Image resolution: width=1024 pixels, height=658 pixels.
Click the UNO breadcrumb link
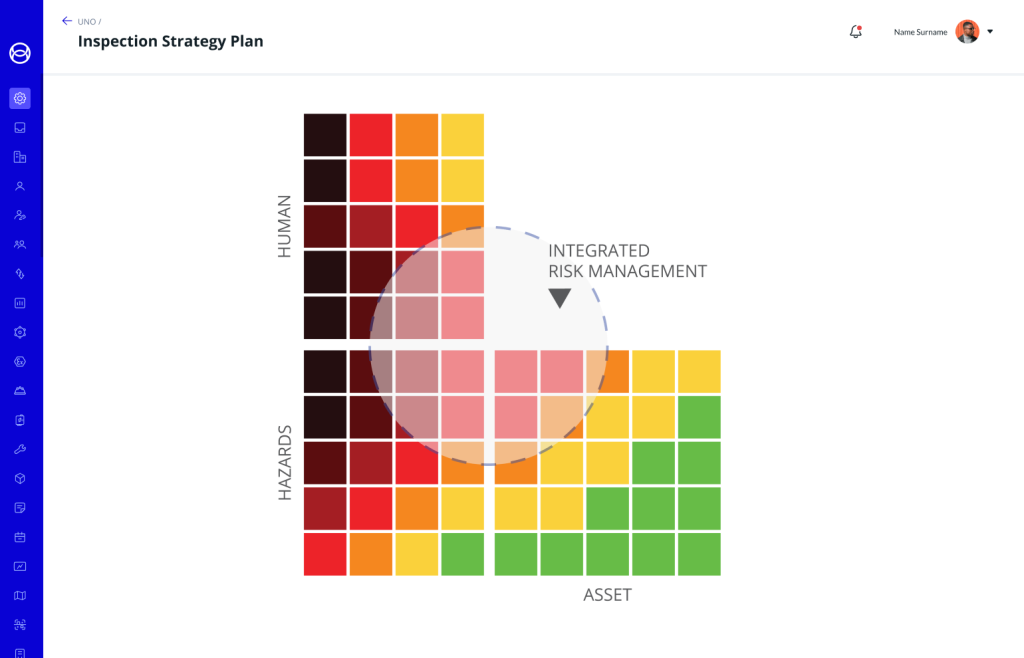87,21
